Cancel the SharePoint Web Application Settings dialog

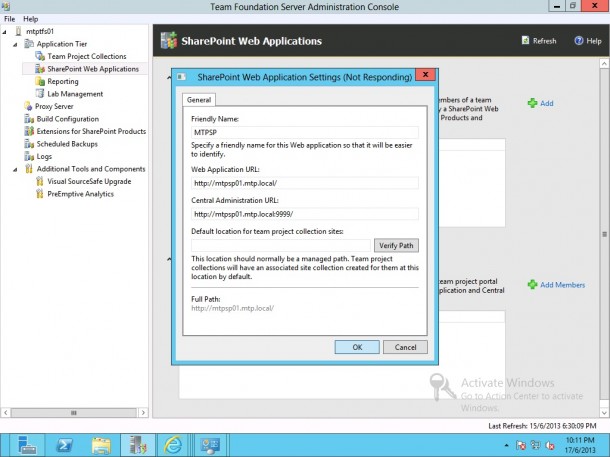tap(405, 347)
